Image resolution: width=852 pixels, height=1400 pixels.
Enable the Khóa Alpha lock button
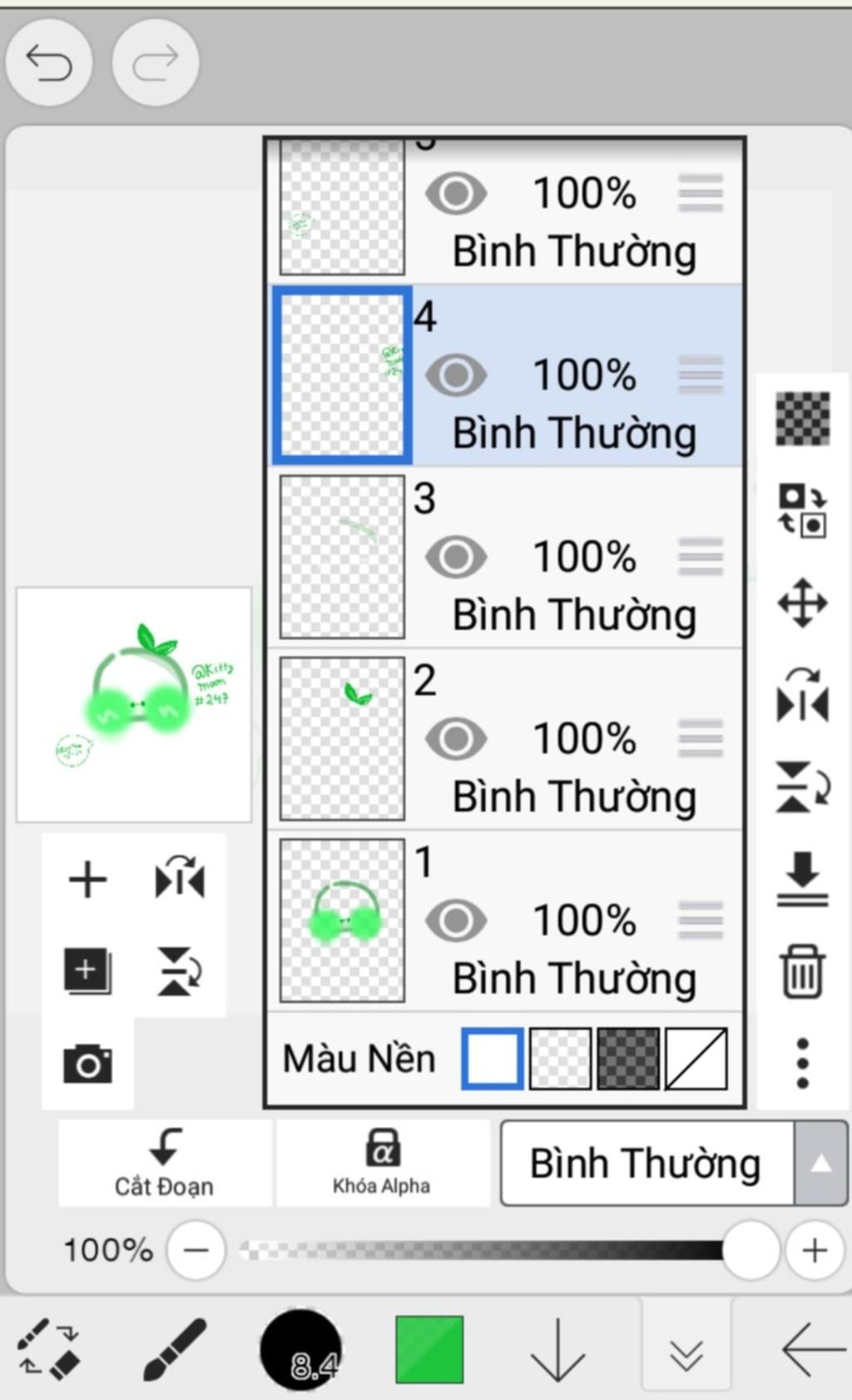tap(382, 1163)
